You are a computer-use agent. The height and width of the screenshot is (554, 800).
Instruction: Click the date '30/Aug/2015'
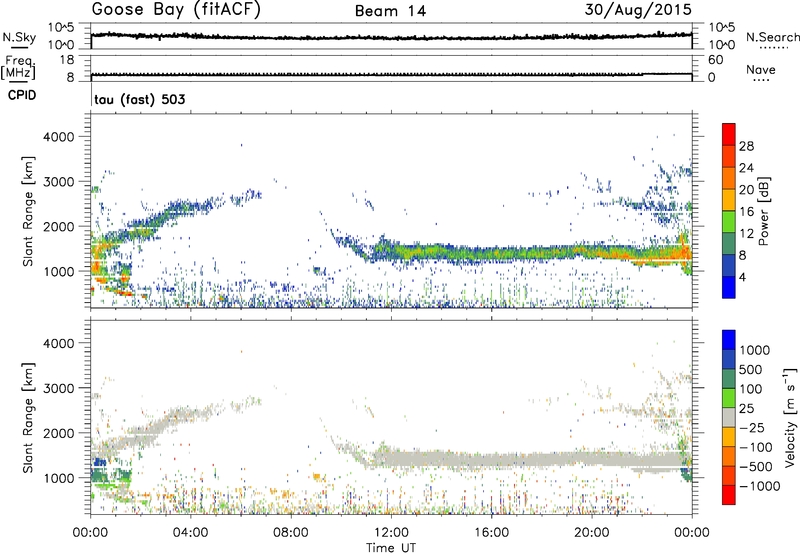point(638,10)
